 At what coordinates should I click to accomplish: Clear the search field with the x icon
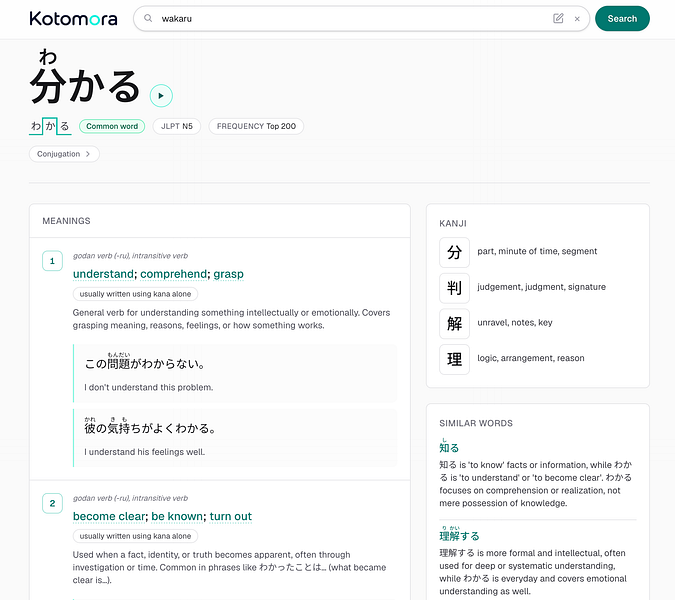(577, 19)
